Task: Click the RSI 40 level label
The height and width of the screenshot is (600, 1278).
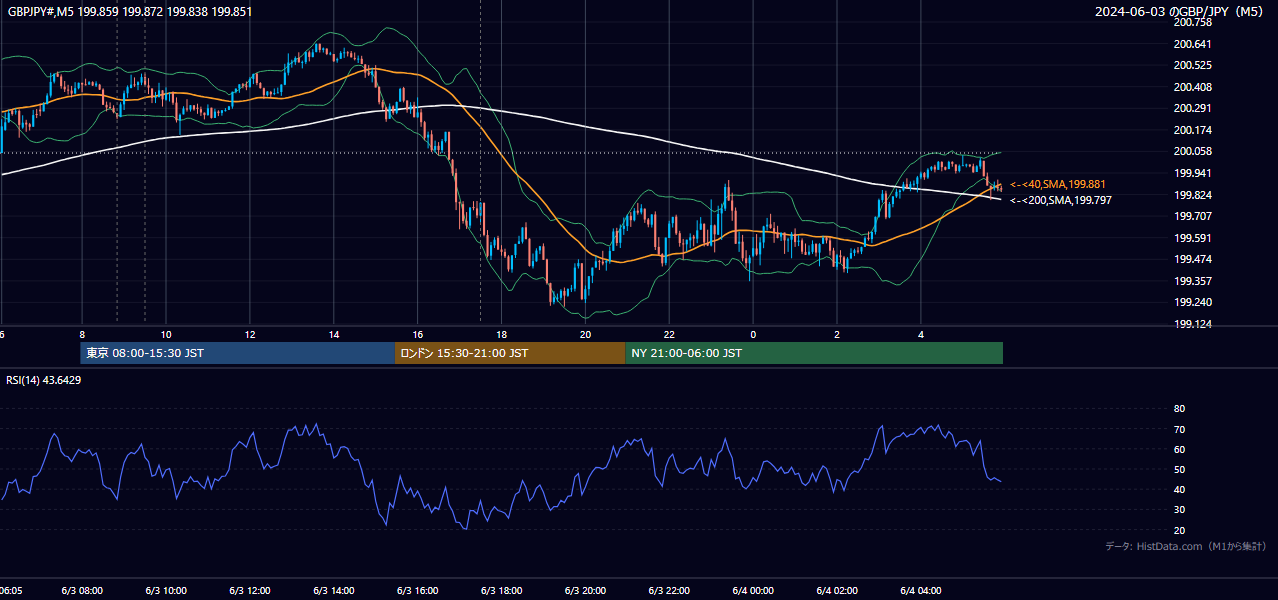Action: click(x=1179, y=489)
